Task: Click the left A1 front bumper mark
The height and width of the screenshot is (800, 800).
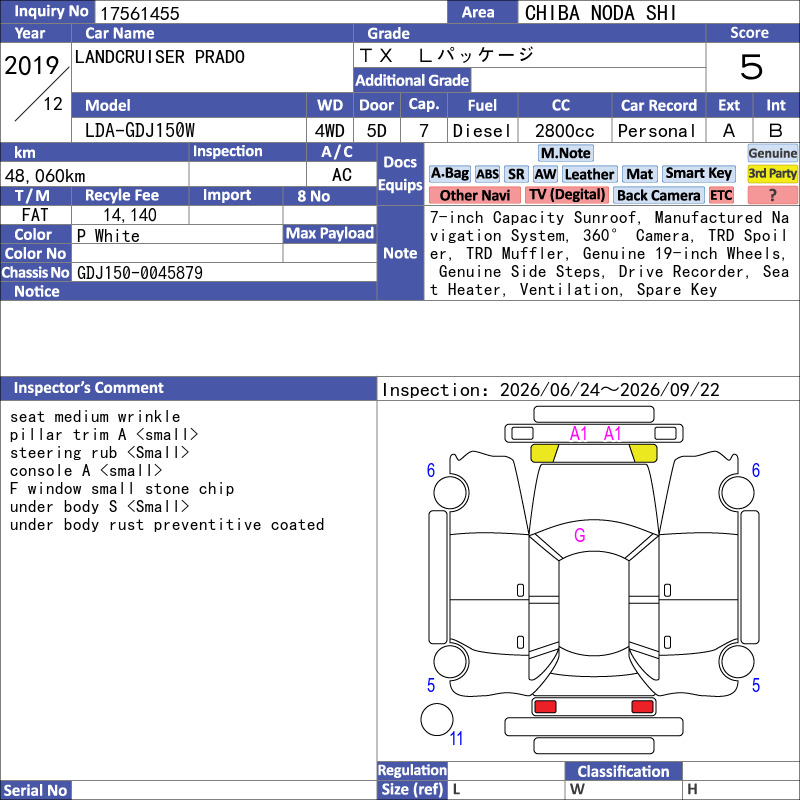Action: pos(579,434)
